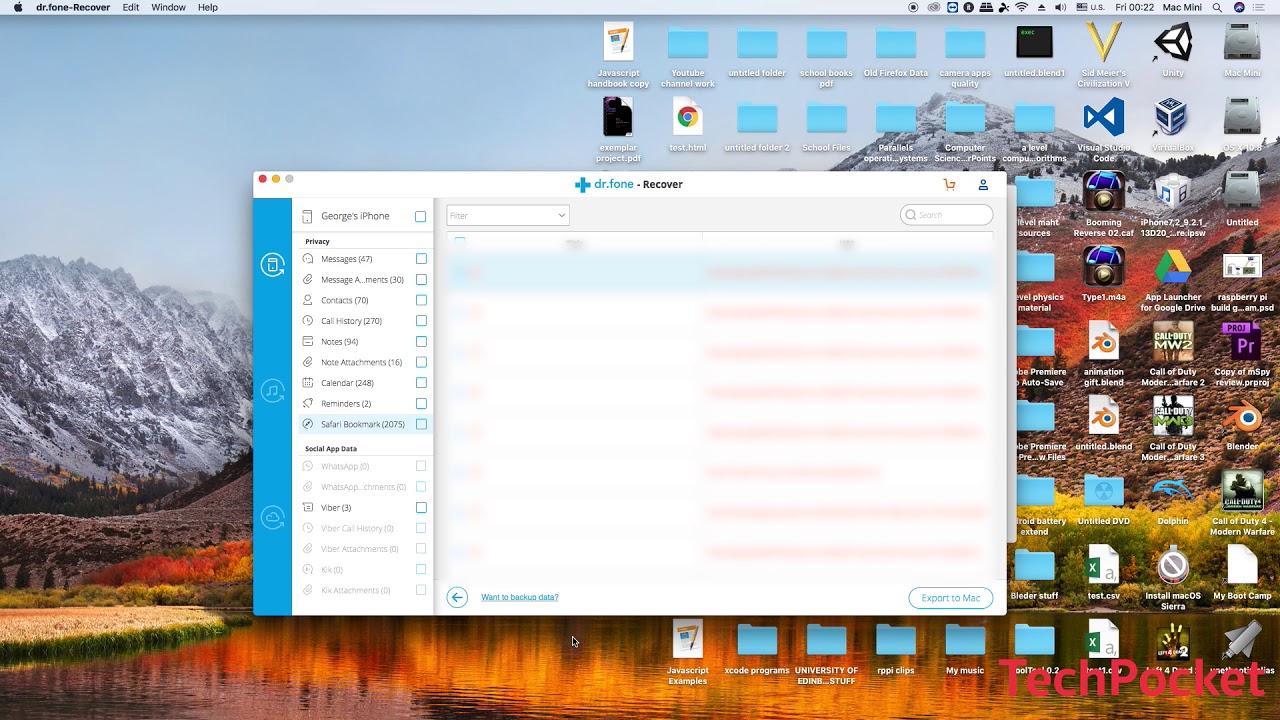Check the Note Attachments (16) checkbox

(x=421, y=362)
